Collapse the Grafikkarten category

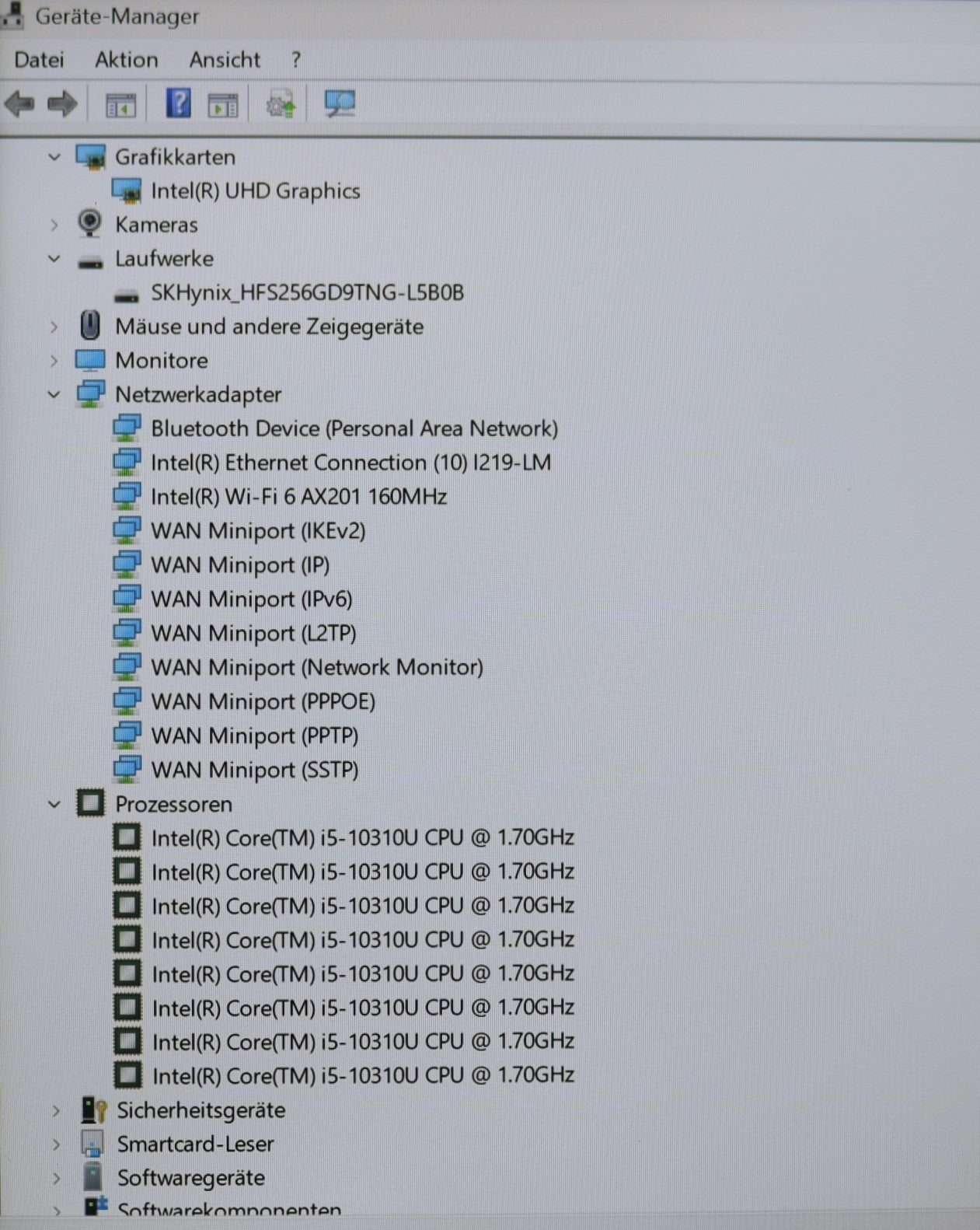coord(54,157)
